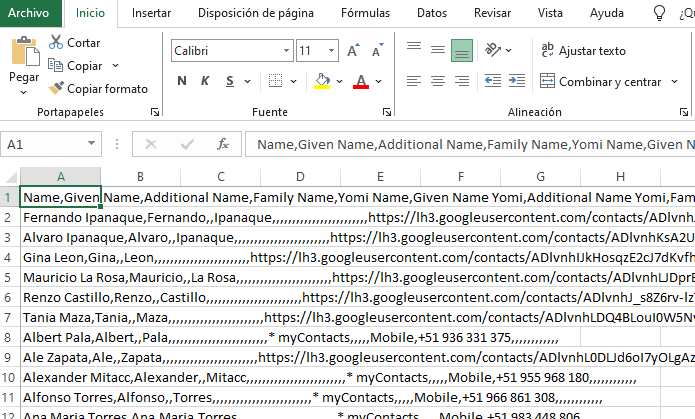Viewport: 695px width, 419px height.
Task: Open text orientation tool
Action: (x=493, y=50)
